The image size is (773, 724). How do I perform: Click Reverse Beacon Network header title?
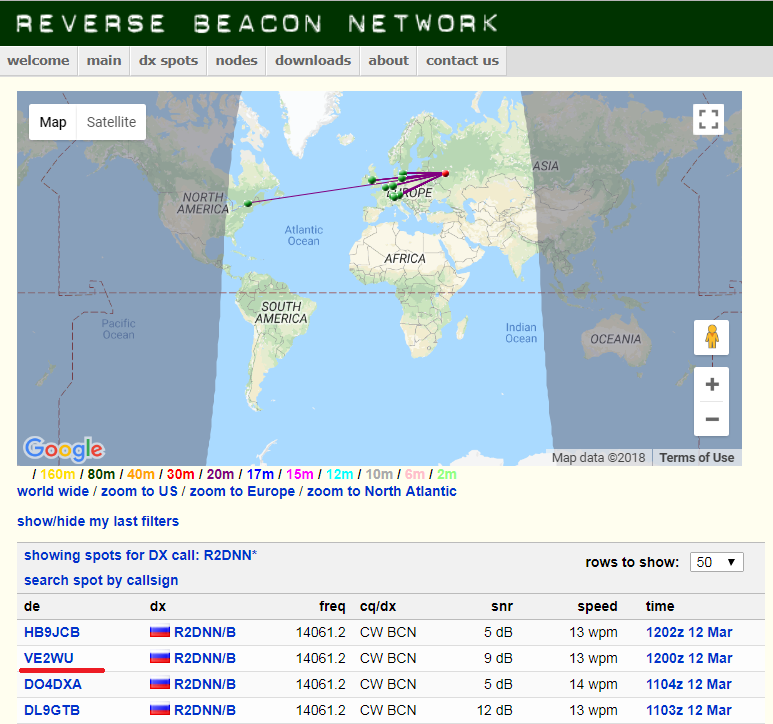pos(256,23)
